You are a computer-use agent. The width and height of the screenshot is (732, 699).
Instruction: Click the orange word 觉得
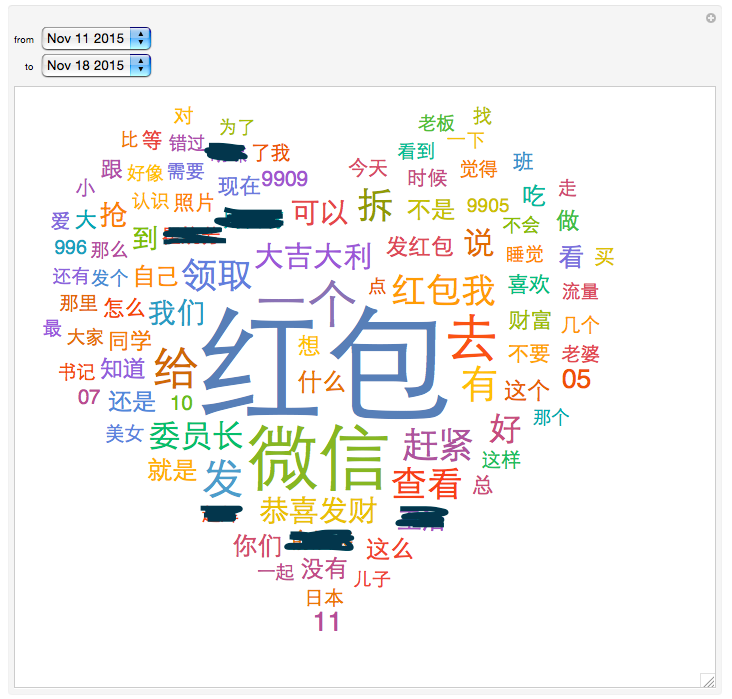click(479, 169)
